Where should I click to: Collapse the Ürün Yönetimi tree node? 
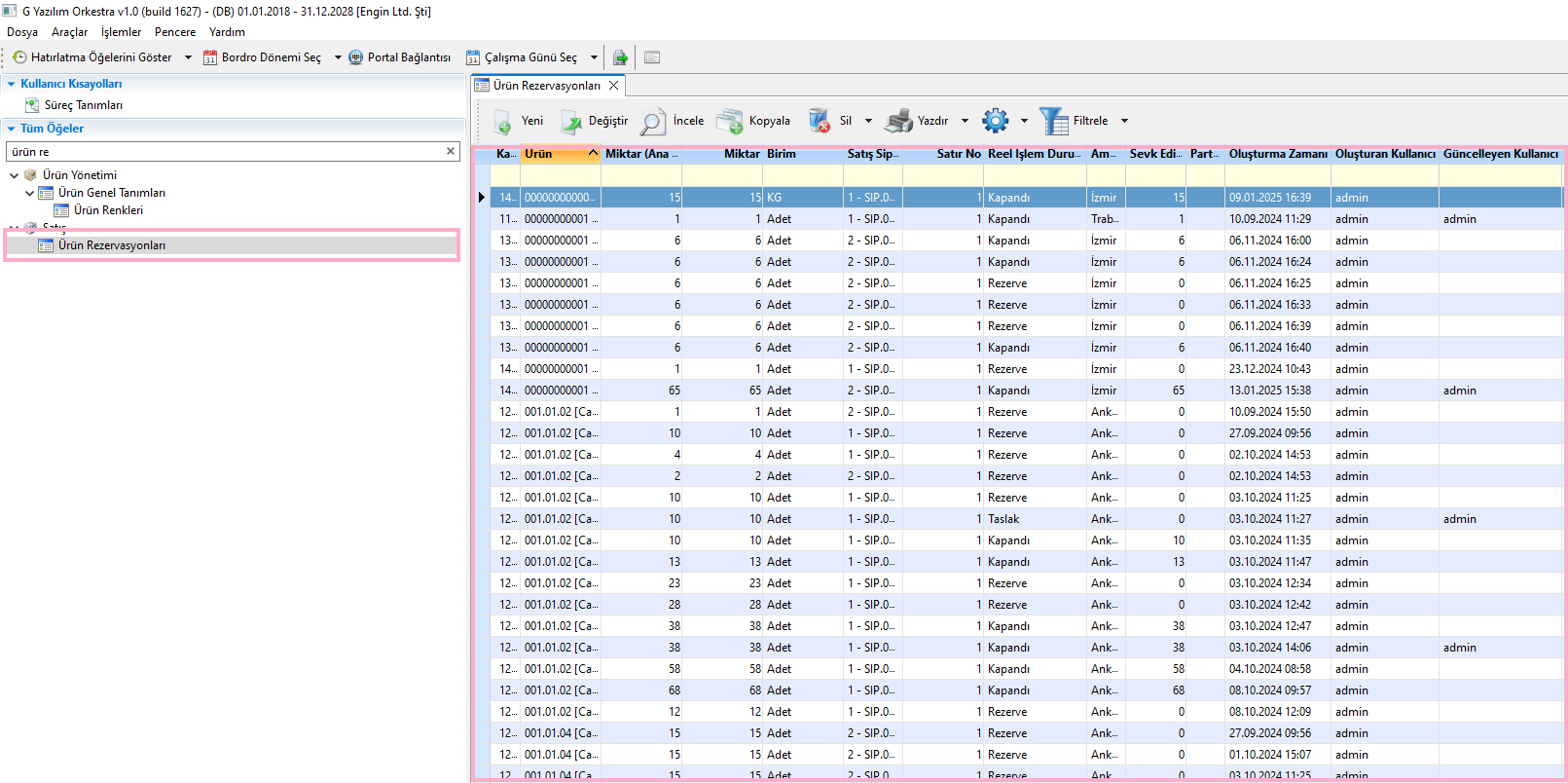click(15, 175)
